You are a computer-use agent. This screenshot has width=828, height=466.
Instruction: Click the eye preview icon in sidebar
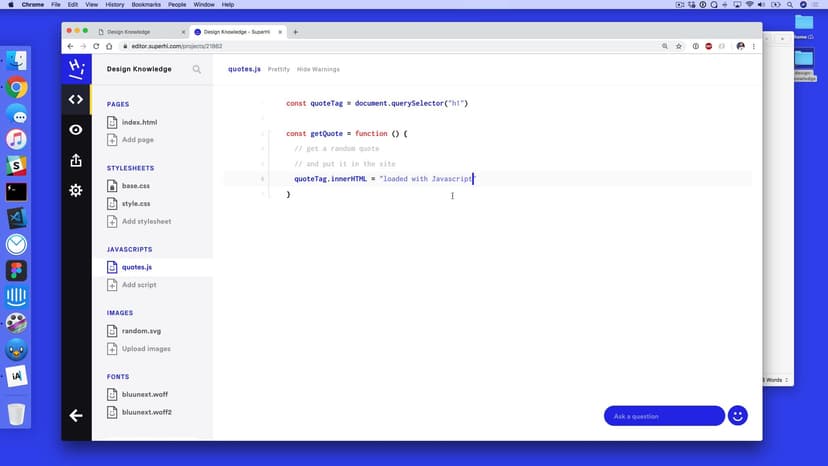coord(76,130)
